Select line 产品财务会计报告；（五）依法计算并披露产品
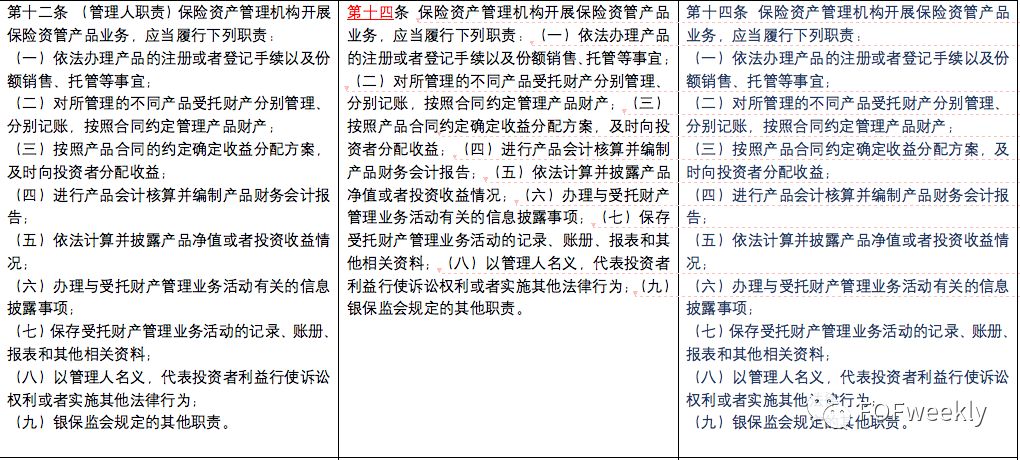The height and width of the screenshot is (460, 1020). 509,172
